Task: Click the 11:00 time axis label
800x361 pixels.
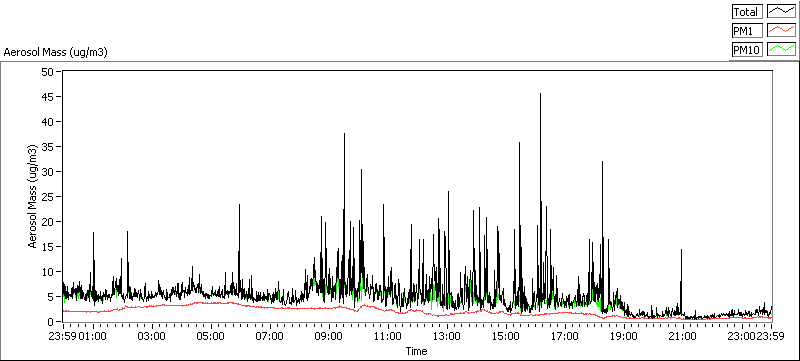Action: click(x=388, y=337)
